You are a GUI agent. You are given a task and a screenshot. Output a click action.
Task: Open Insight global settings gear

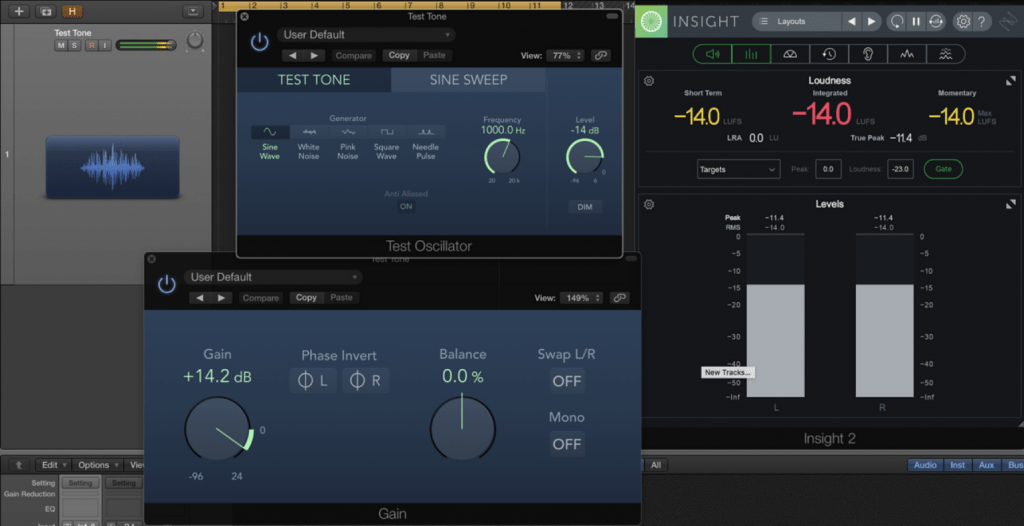pyautogui.click(x=963, y=21)
